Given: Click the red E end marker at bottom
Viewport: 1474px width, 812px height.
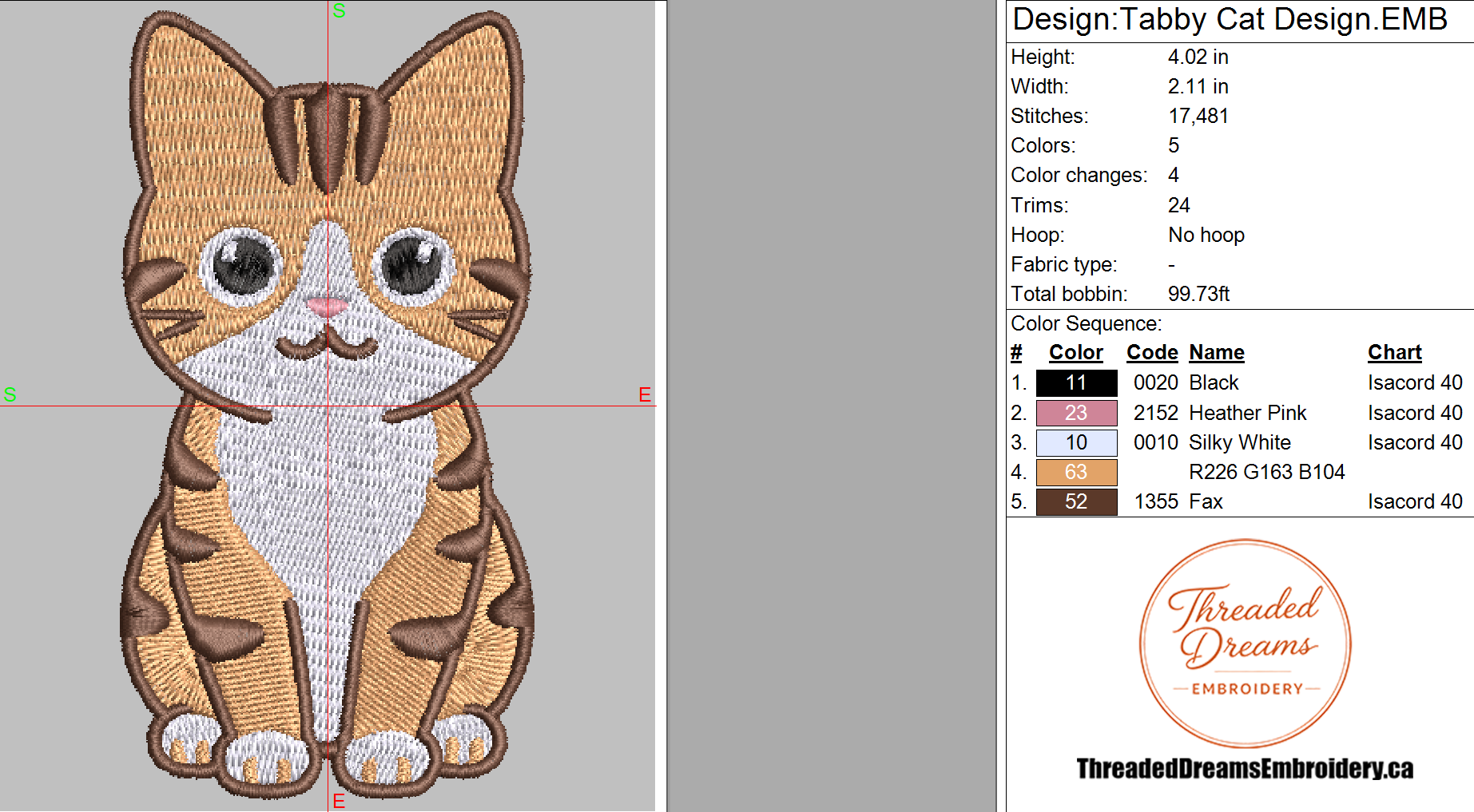Looking at the screenshot, I should point(339,801).
